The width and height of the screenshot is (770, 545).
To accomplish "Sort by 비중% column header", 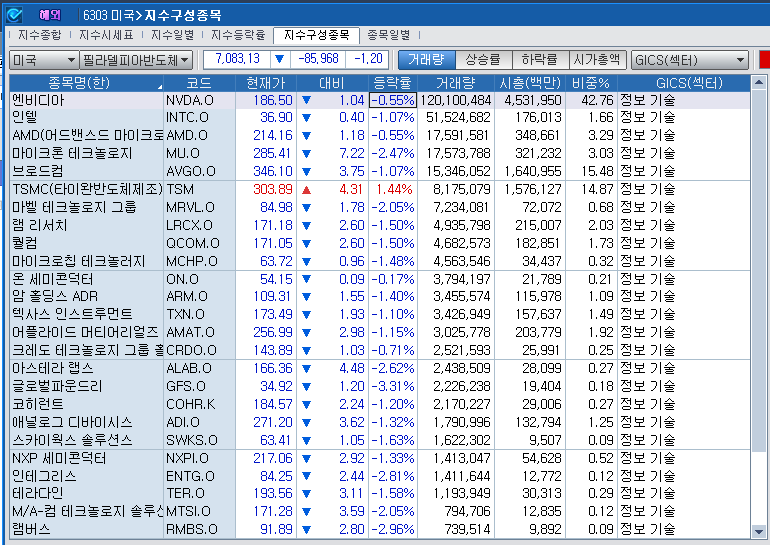I will coord(591,83).
